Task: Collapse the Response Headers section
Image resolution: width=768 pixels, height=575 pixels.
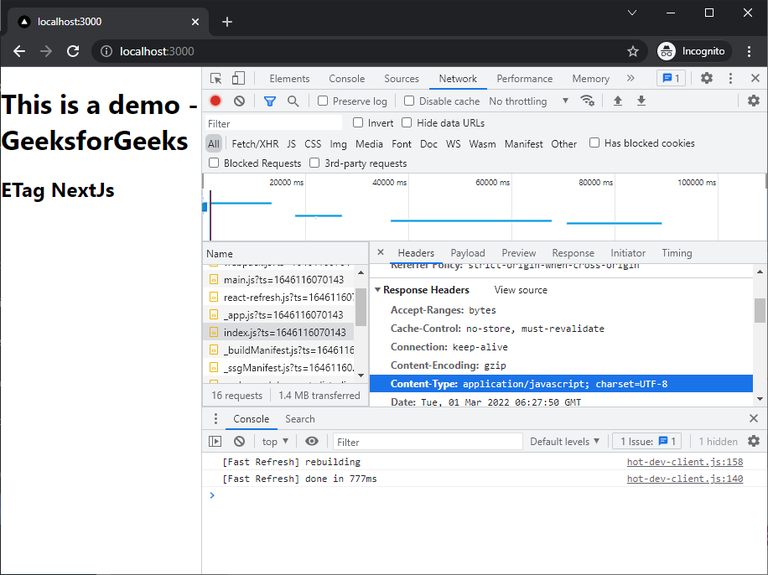Action: (x=378, y=290)
